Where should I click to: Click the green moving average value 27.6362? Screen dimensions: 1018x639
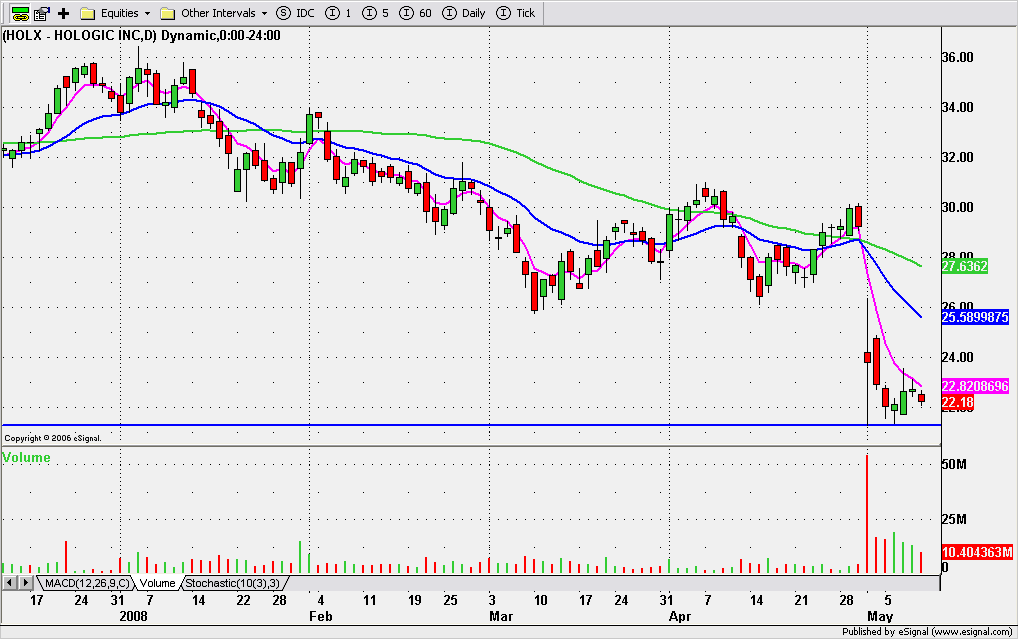point(965,266)
